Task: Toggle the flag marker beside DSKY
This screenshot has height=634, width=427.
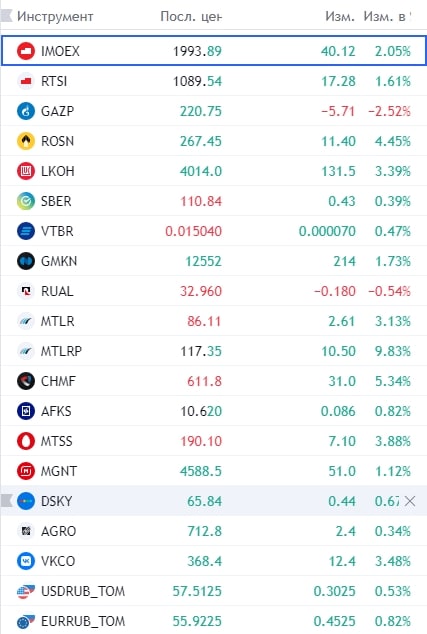Action: coord(7,501)
